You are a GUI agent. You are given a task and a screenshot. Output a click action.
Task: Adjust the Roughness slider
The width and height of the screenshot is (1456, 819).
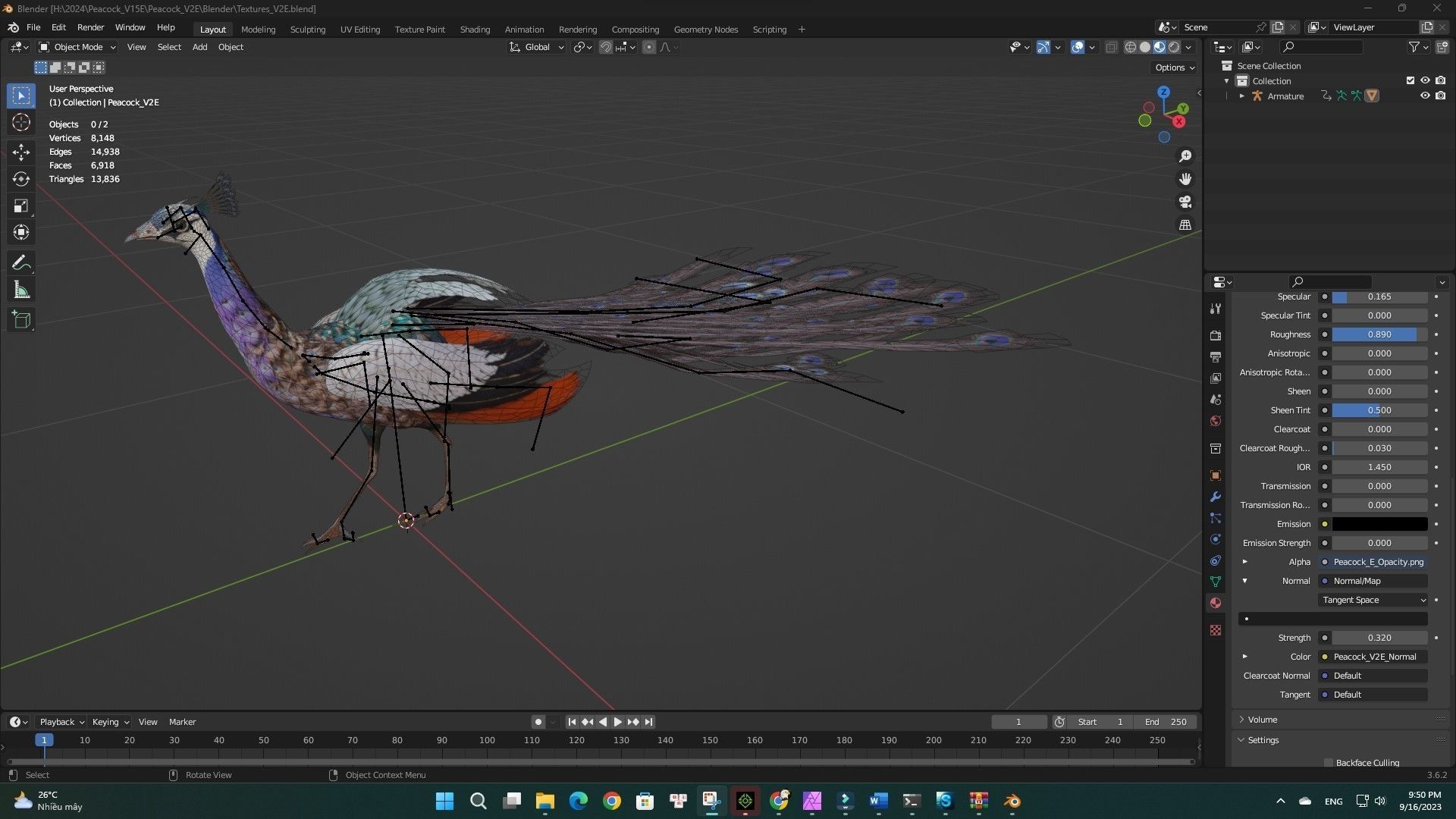click(1379, 334)
